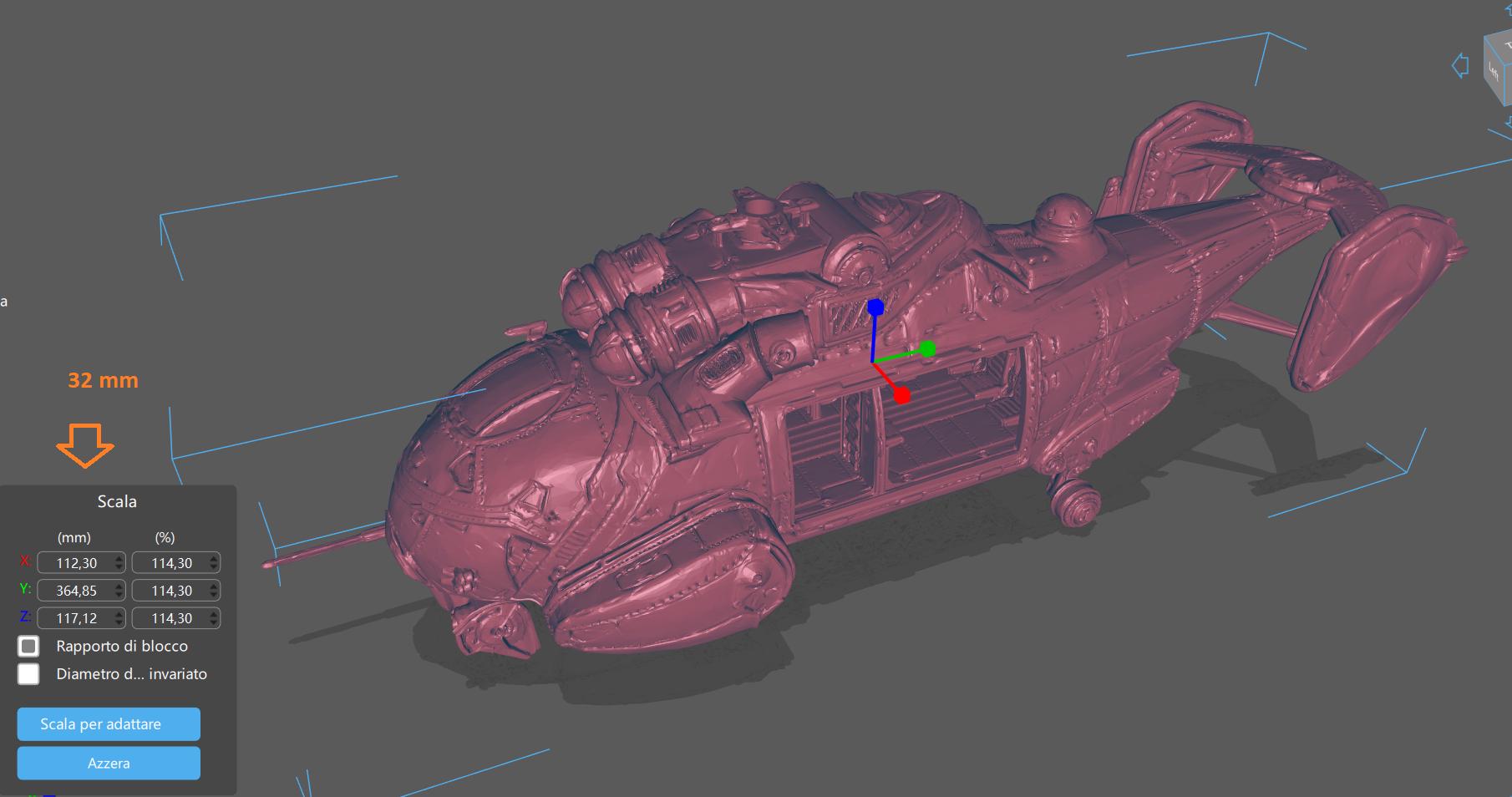The width and height of the screenshot is (1512, 797).
Task: Click the green Y-axis gizmo handle
Action: (927, 348)
